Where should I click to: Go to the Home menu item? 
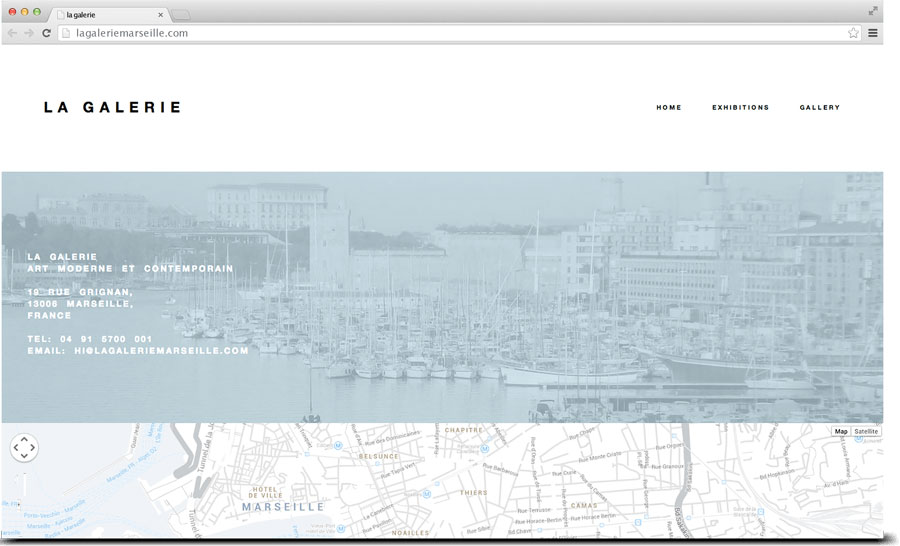pyautogui.click(x=669, y=108)
